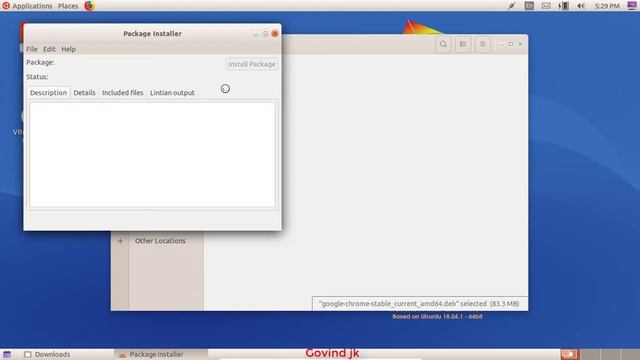Close the file manager window
The width and height of the screenshot is (640, 360).
tap(520, 44)
